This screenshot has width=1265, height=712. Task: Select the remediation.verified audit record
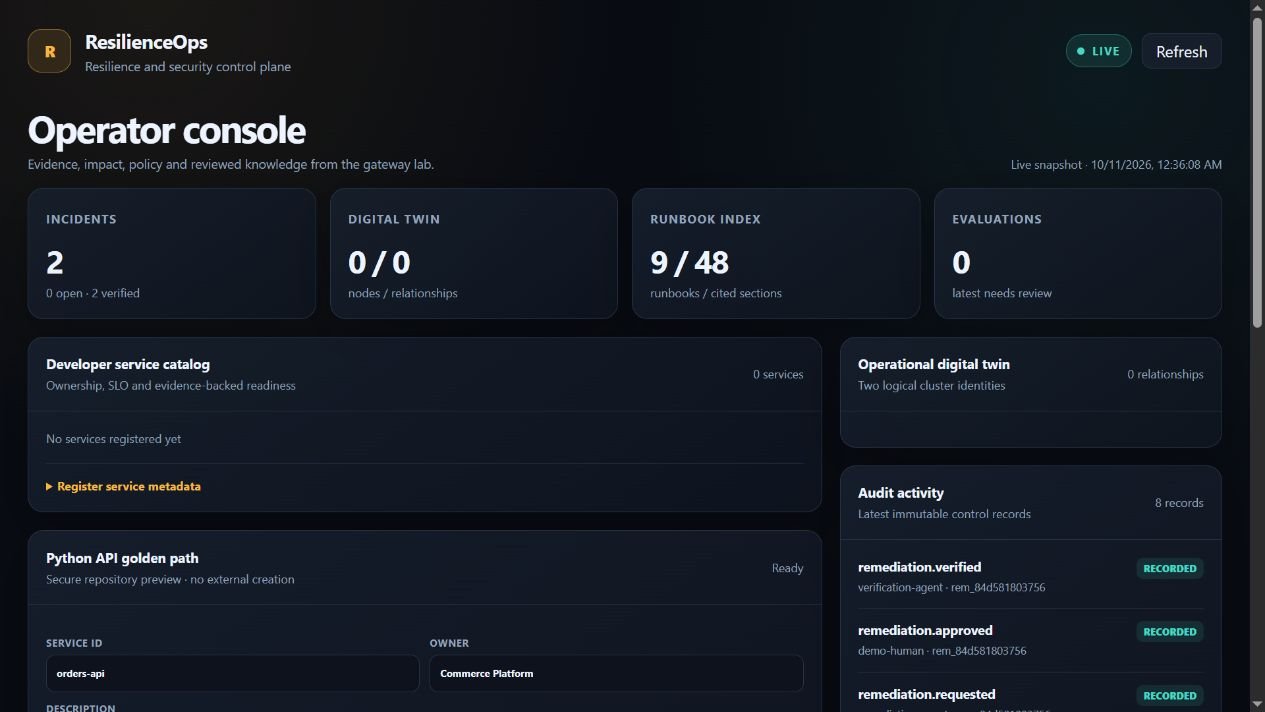click(x=1030, y=577)
